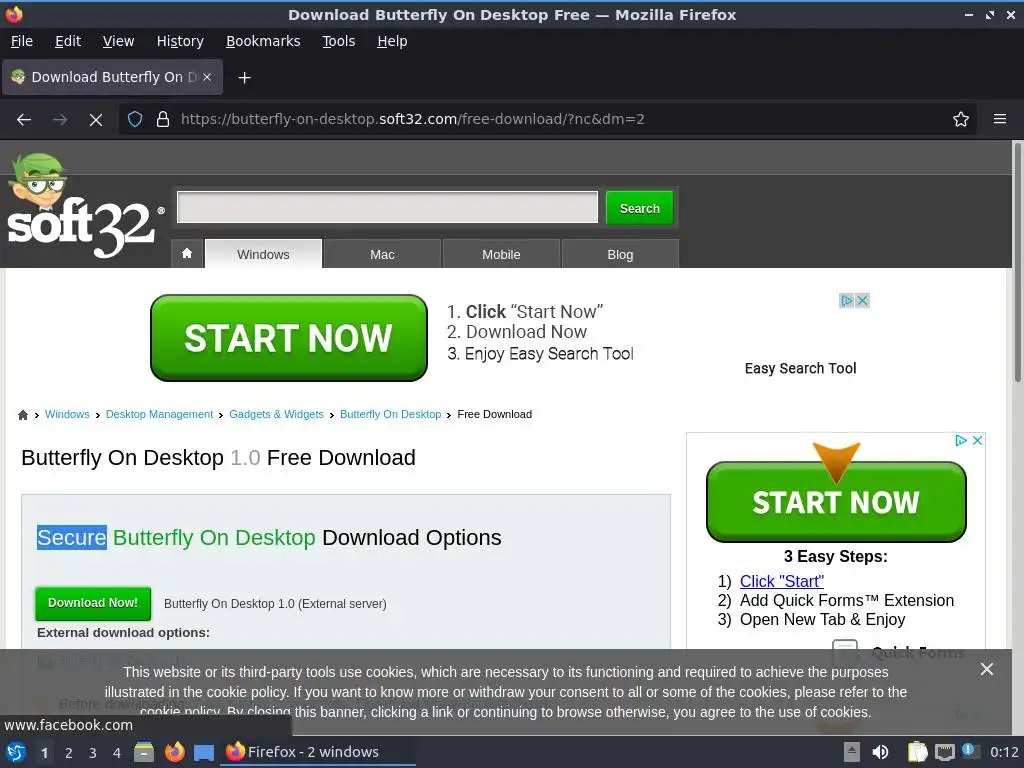Image resolution: width=1024 pixels, height=768 pixels.
Task: Click the highlighted word Secure
Action: (71, 537)
